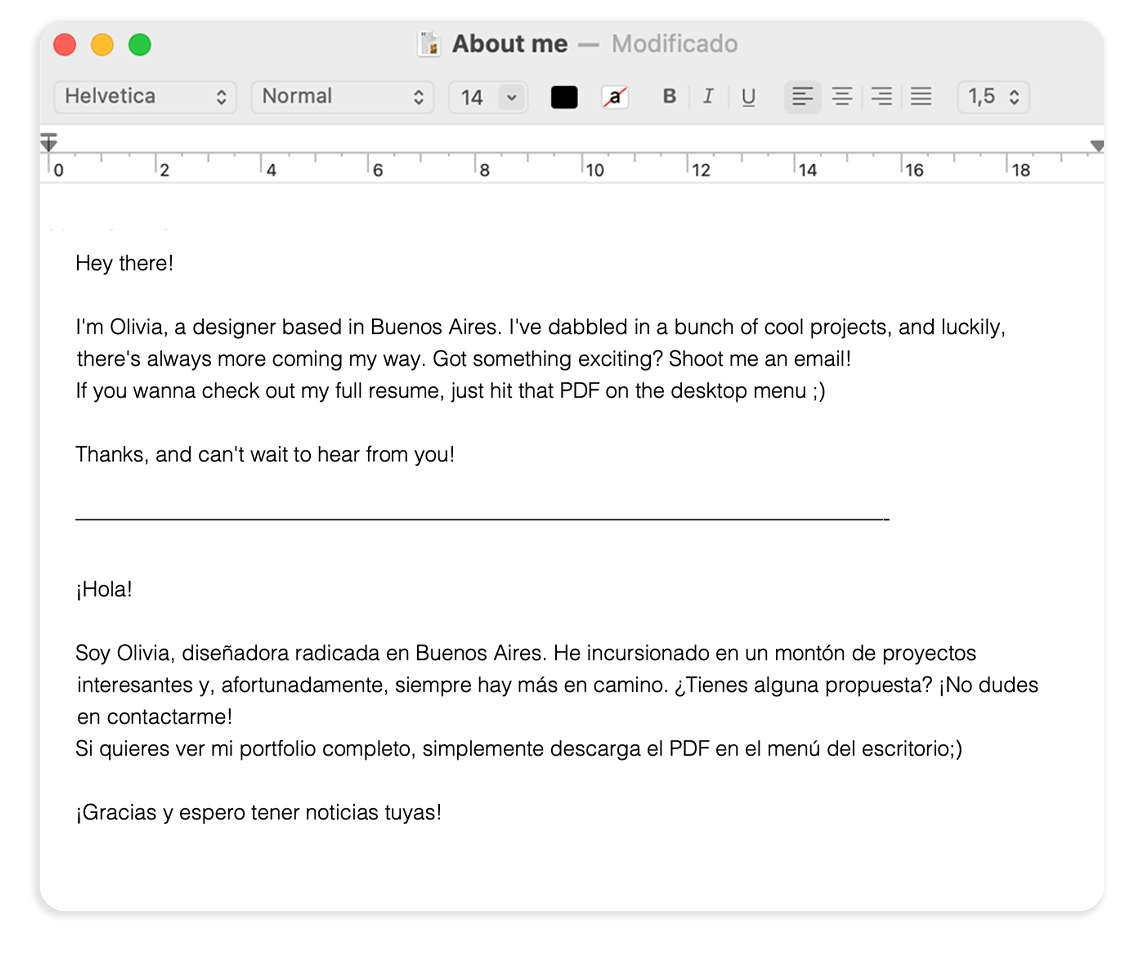Click text '¿Tienes alguna propuesta?'
This screenshot has width=1142, height=958.
(x=803, y=686)
